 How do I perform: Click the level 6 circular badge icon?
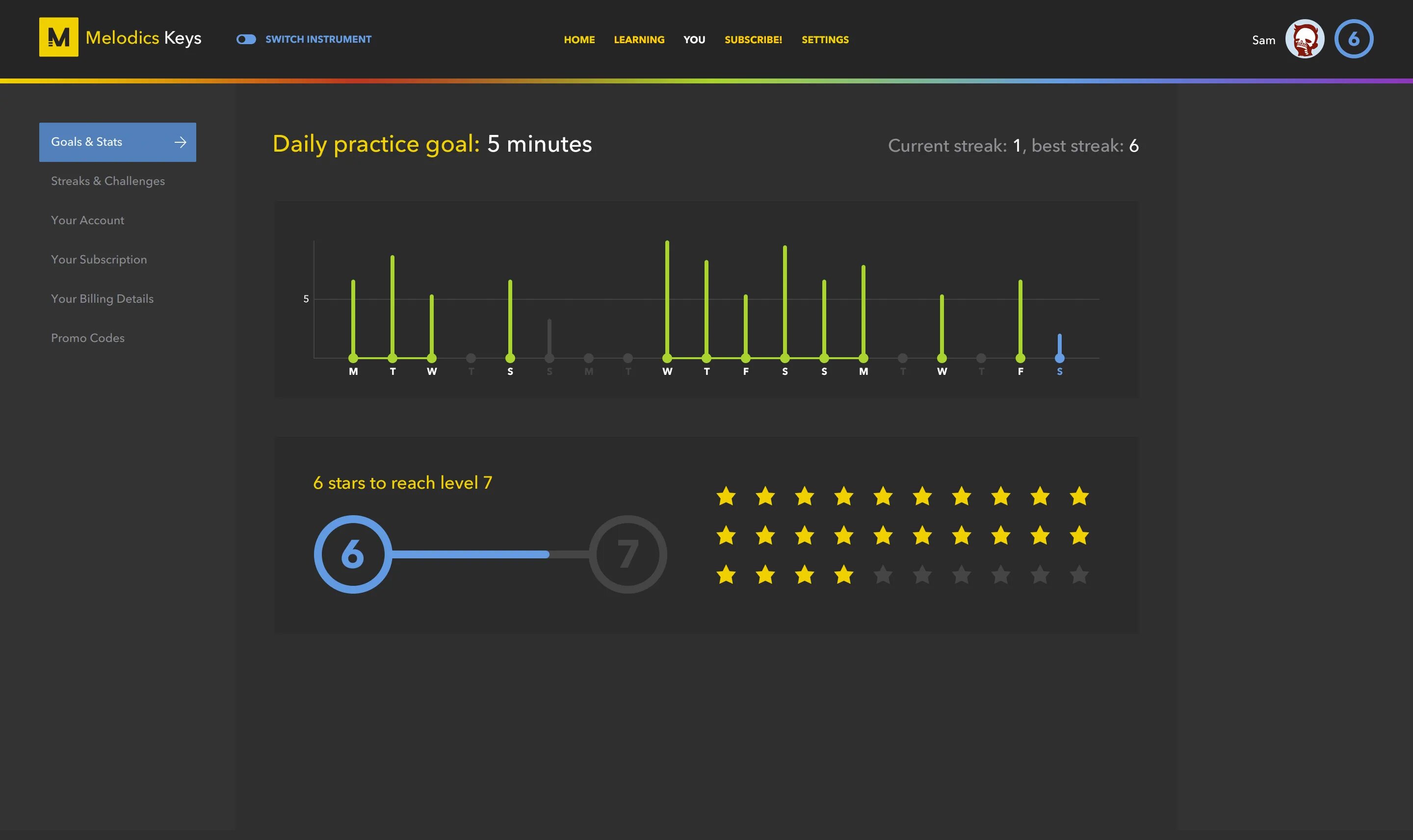coord(1354,38)
